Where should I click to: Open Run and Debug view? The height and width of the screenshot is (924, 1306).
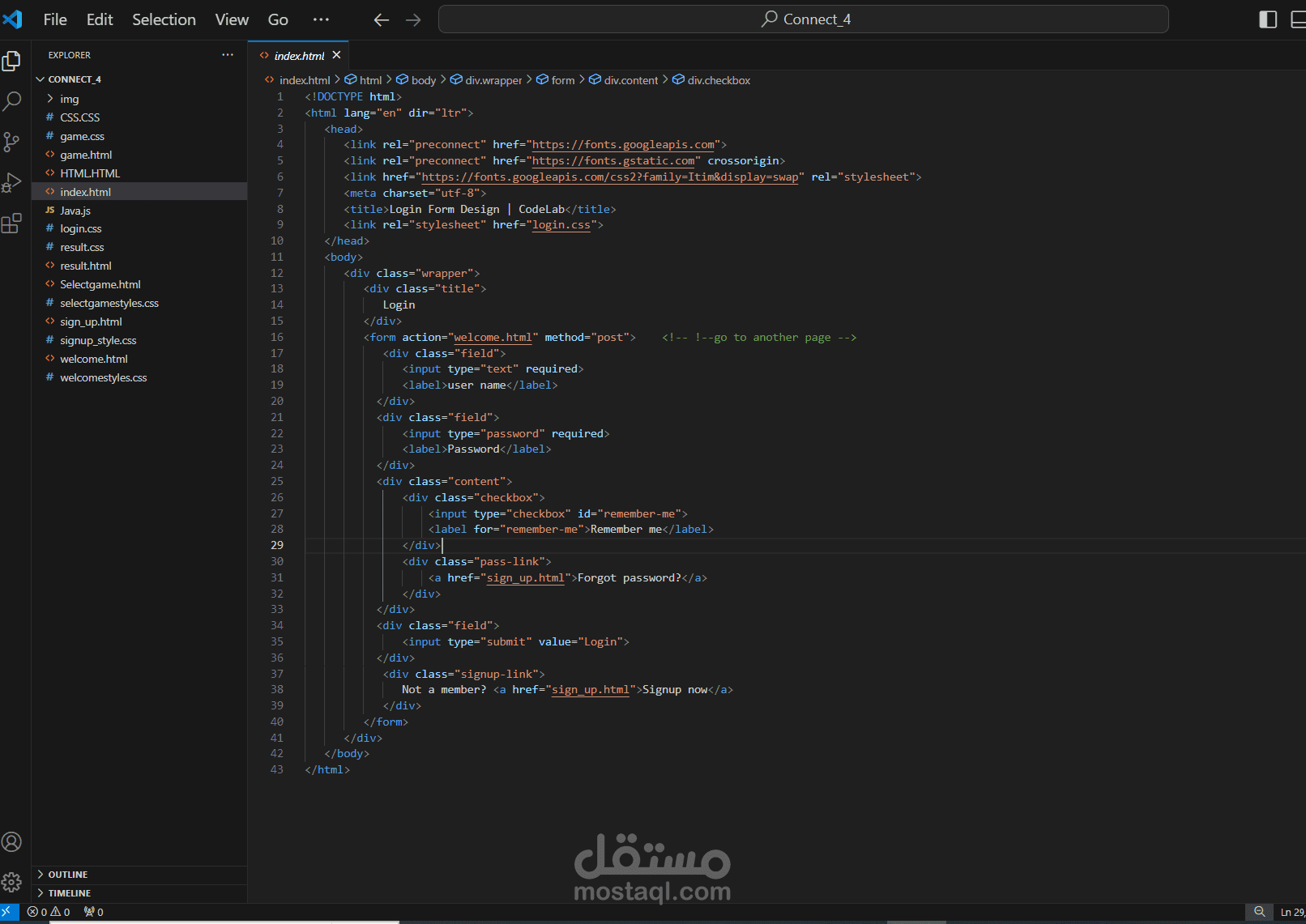click(12, 182)
